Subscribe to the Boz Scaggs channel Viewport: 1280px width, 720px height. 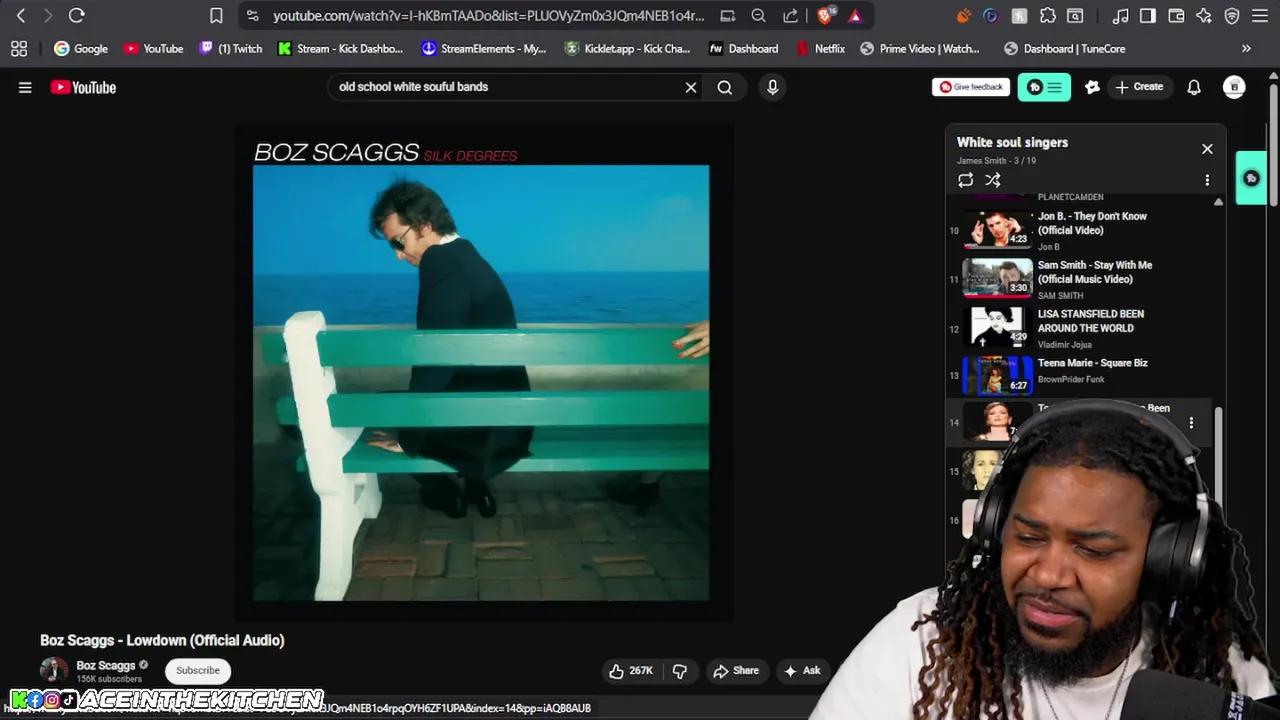pos(197,671)
